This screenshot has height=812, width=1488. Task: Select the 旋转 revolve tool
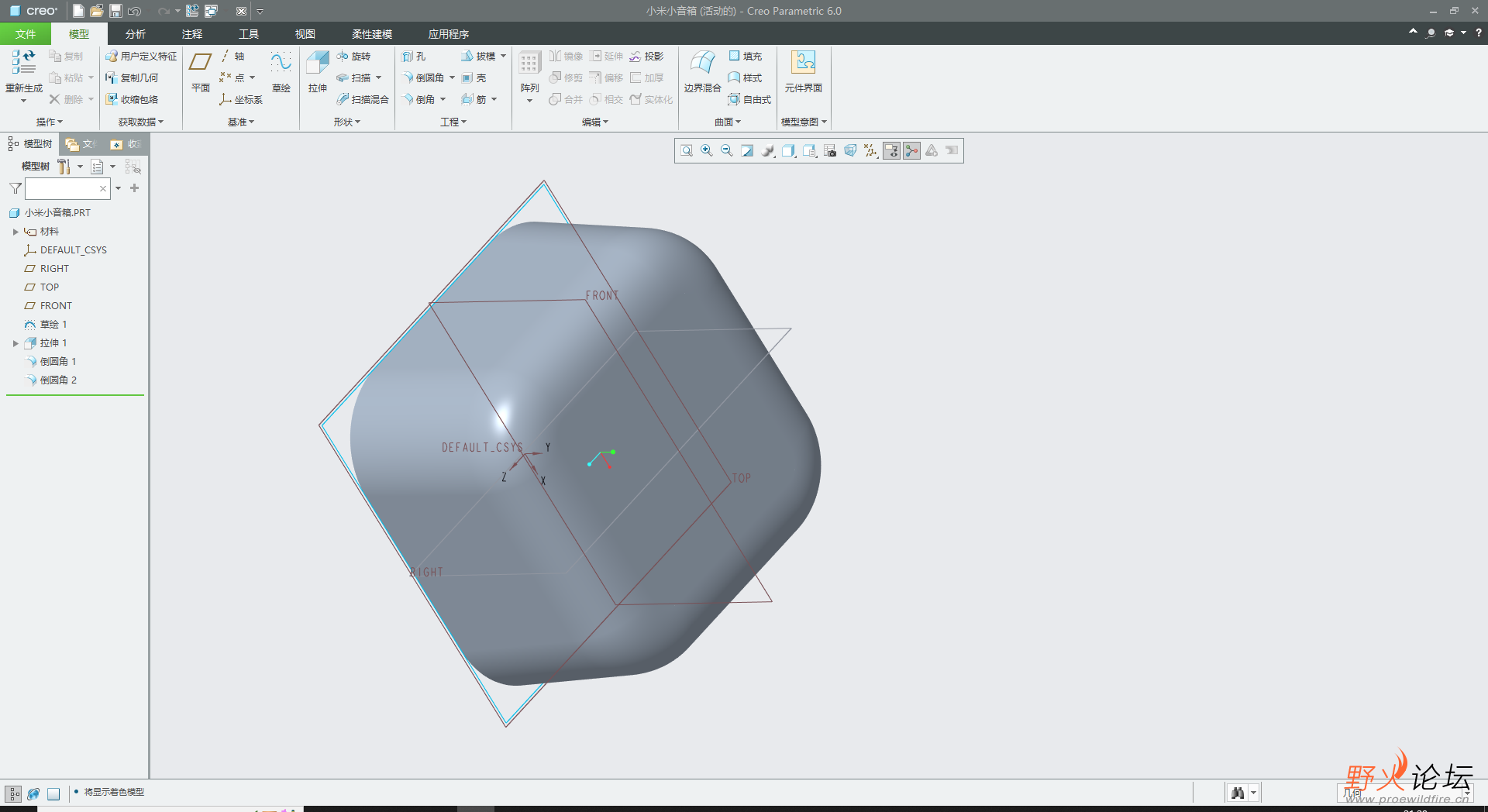[x=353, y=57]
